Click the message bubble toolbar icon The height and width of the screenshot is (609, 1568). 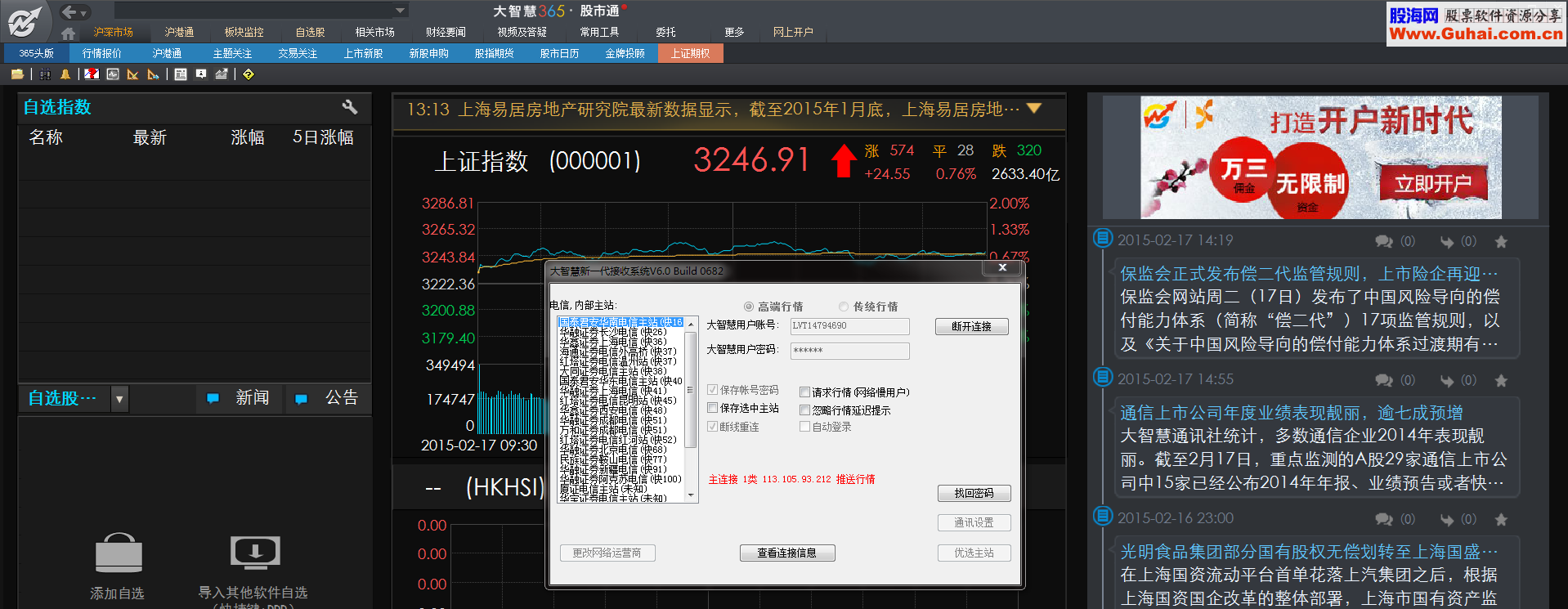point(201,74)
